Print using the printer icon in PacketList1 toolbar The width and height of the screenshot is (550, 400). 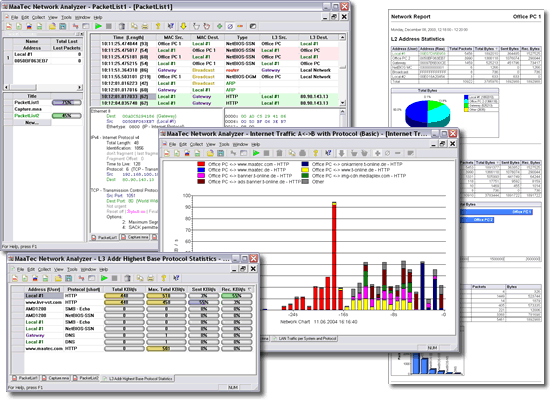point(145,26)
